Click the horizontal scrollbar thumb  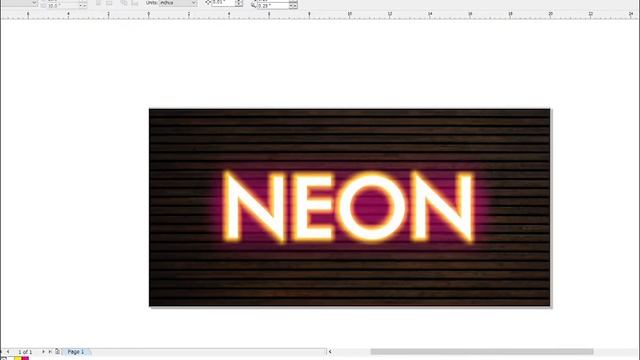482,351
